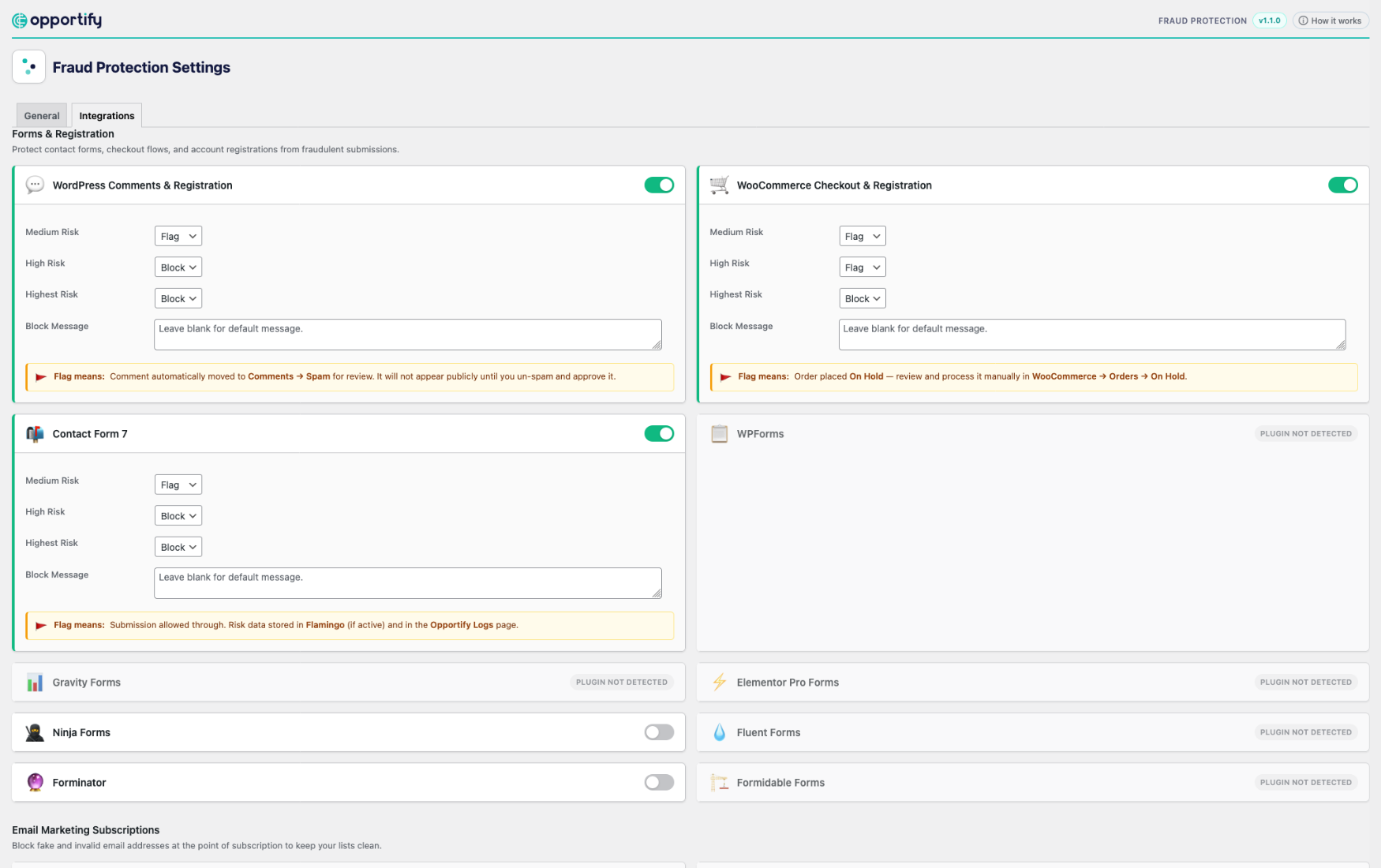Click the Gravity Forms bar chart icon
The width and height of the screenshot is (1381, 868).
coord(35,683)
